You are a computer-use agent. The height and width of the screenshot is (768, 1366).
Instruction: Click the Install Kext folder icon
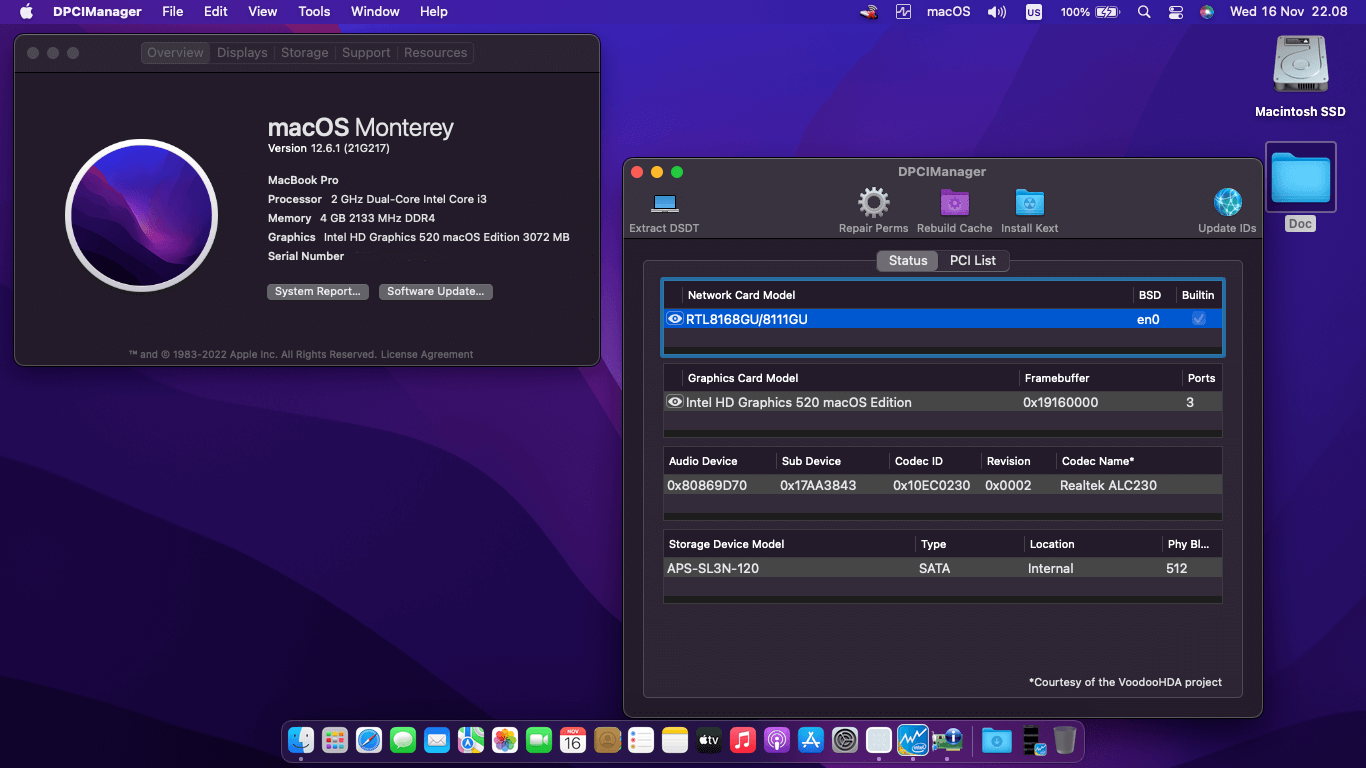(x=1030, y=203)
